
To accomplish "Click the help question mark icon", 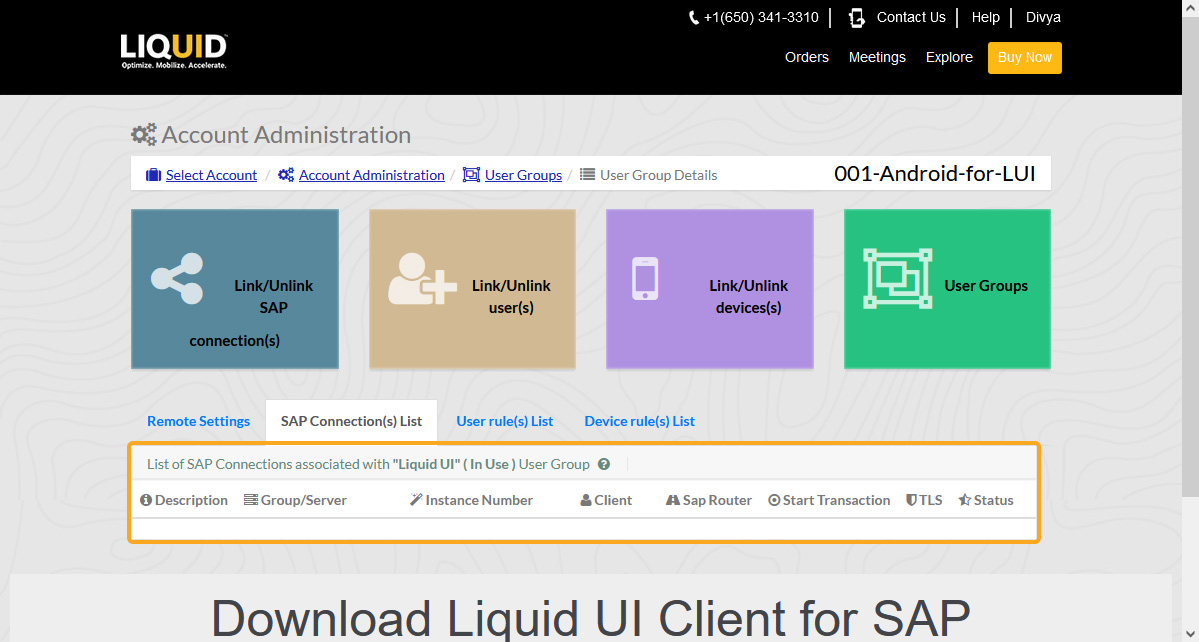I will point(603,464).
